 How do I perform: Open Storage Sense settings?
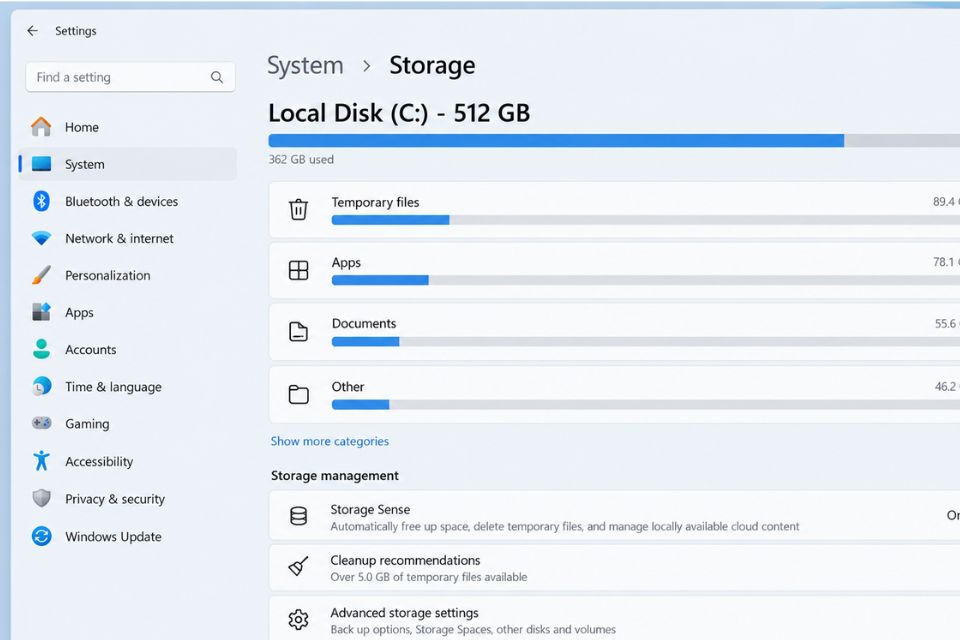(x=614, y=516)
